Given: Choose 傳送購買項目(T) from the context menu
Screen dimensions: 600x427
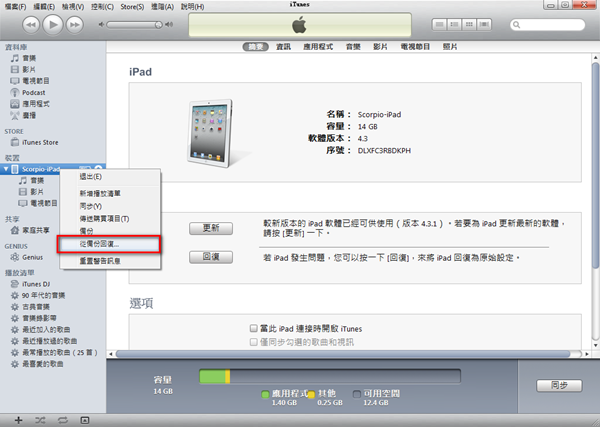Looking at the screenshot, I should click(110, 219).
